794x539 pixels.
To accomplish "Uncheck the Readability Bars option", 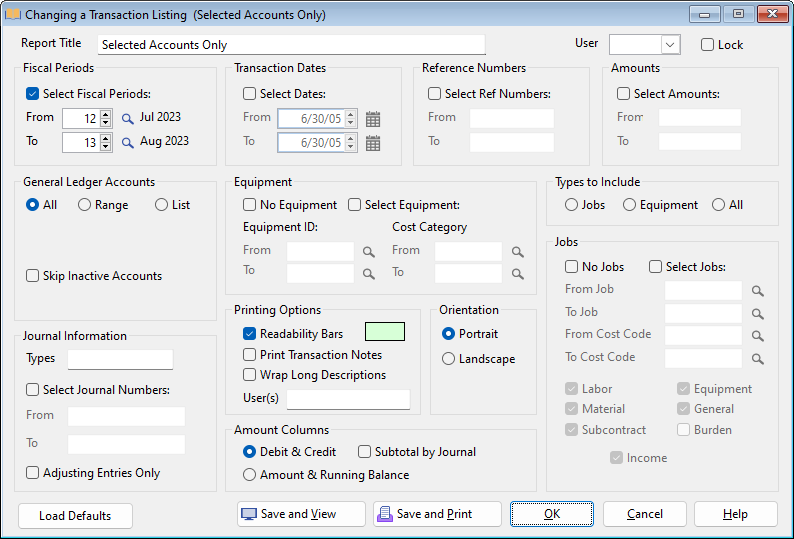I will 249,333.
